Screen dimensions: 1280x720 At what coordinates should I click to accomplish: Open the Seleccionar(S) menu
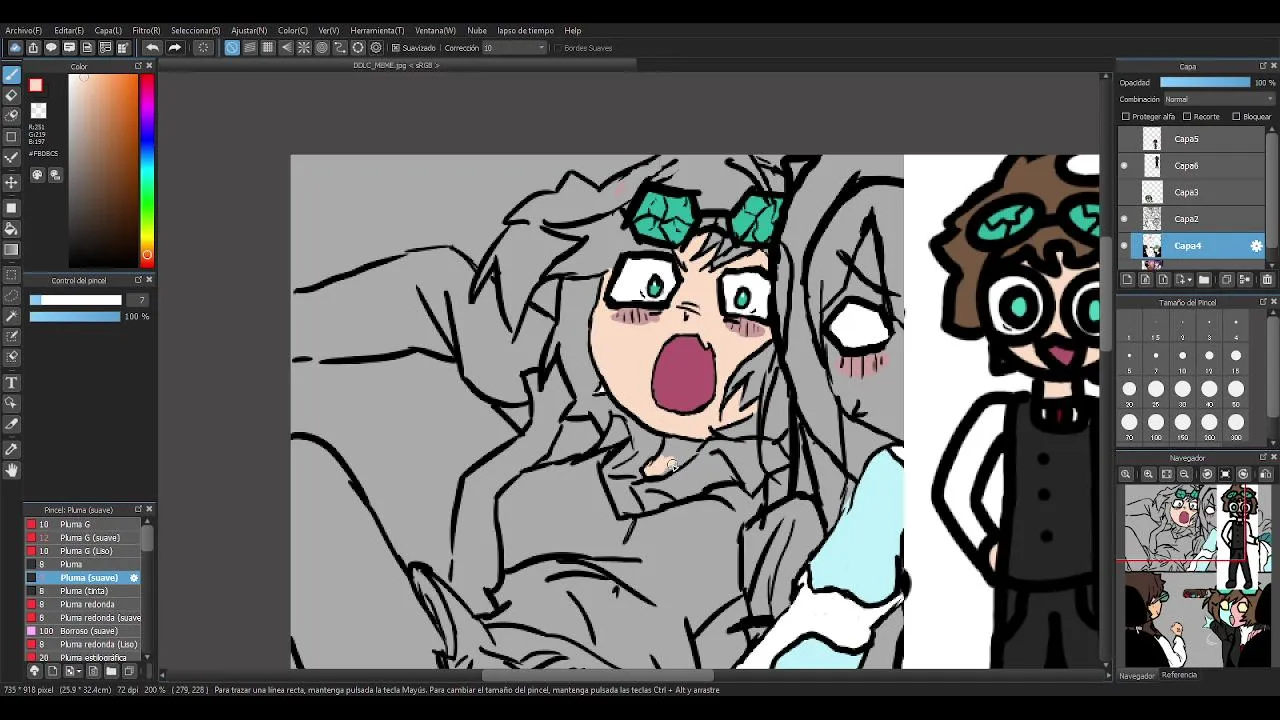pyautogui.click(x=195, y=31)
